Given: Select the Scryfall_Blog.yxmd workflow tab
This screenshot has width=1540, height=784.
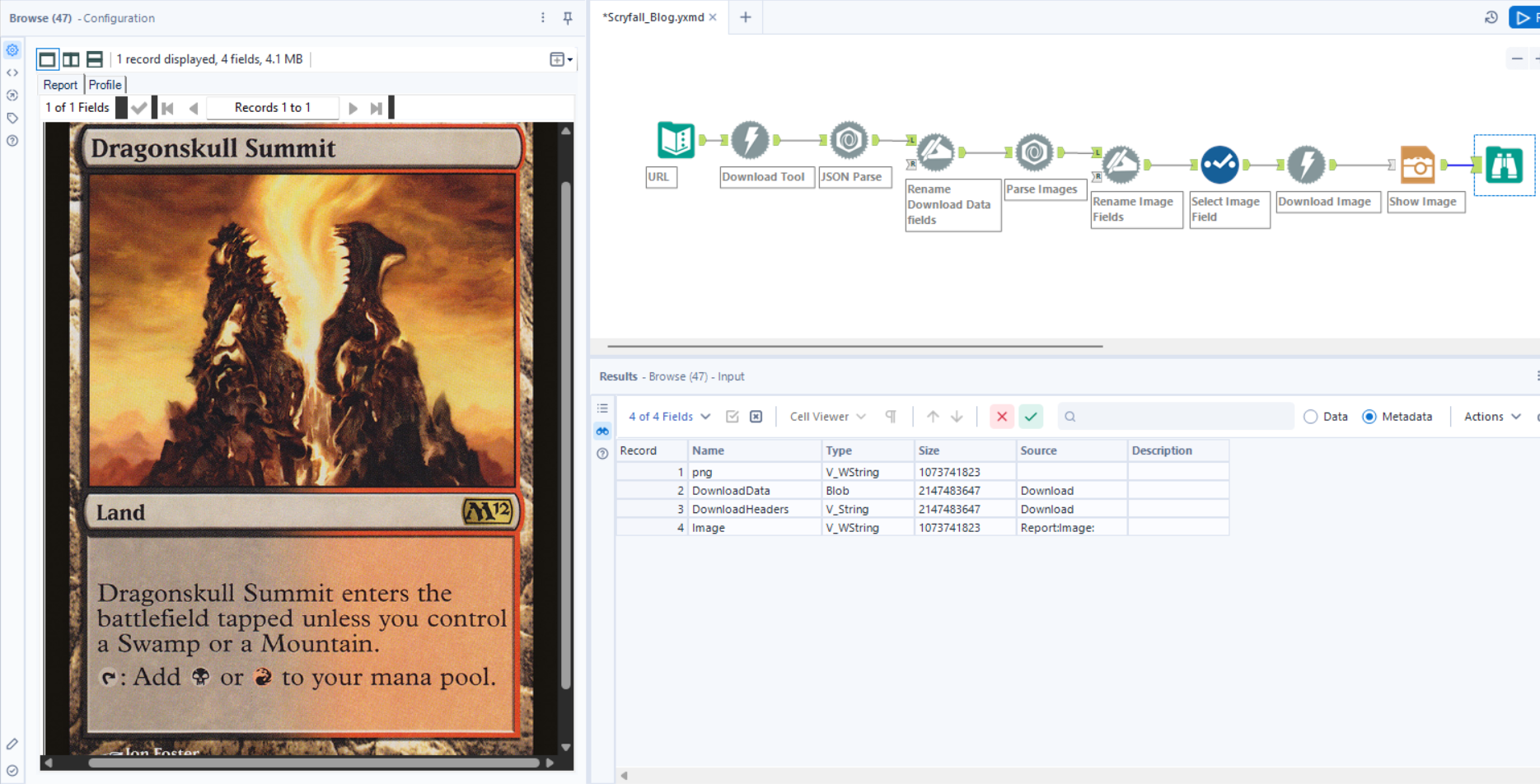Looking at the screenshot, I should pyautogui.click(x=653, y=17).
